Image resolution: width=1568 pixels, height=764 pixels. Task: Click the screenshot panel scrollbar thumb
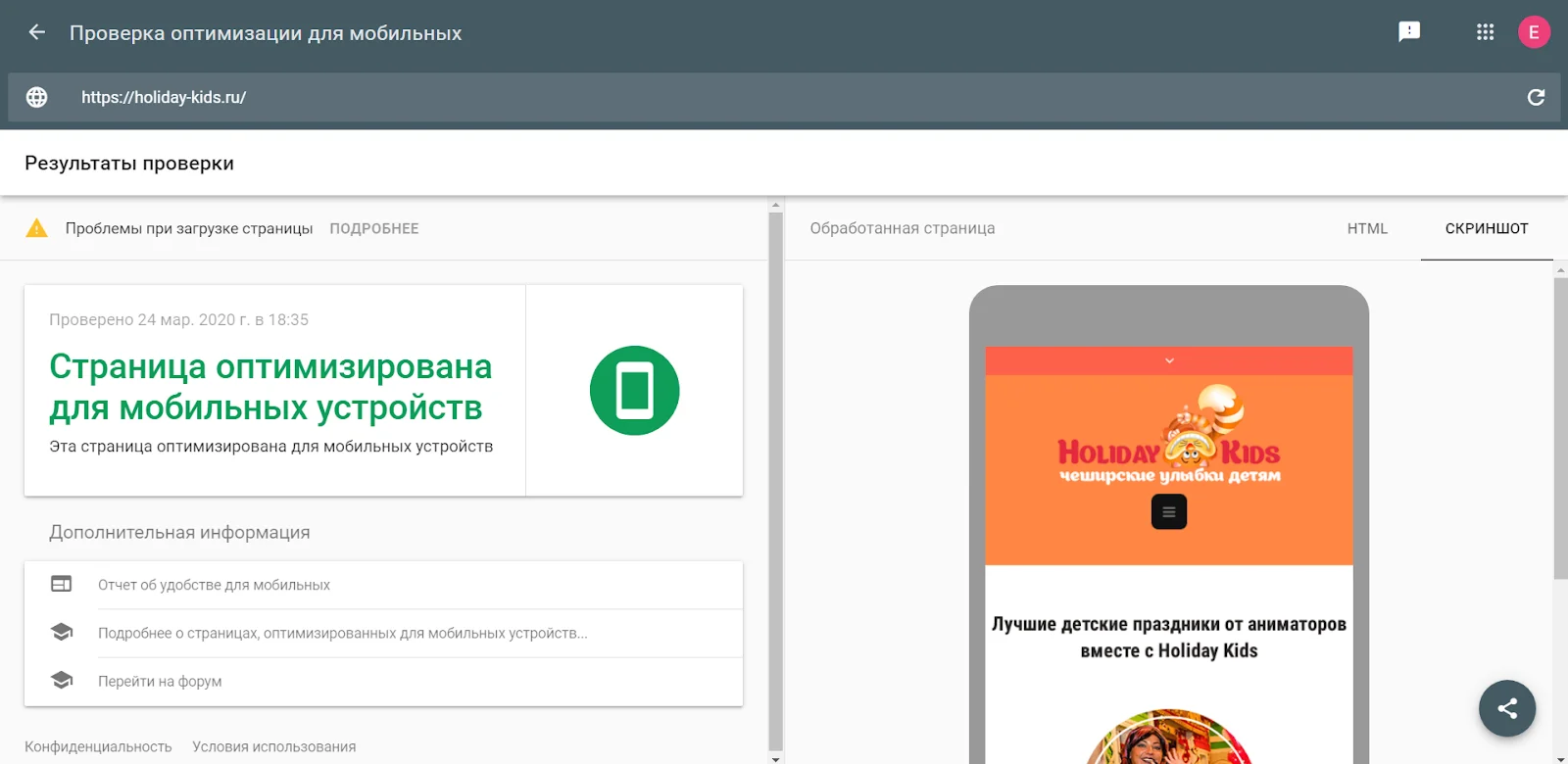[1561, 428]
